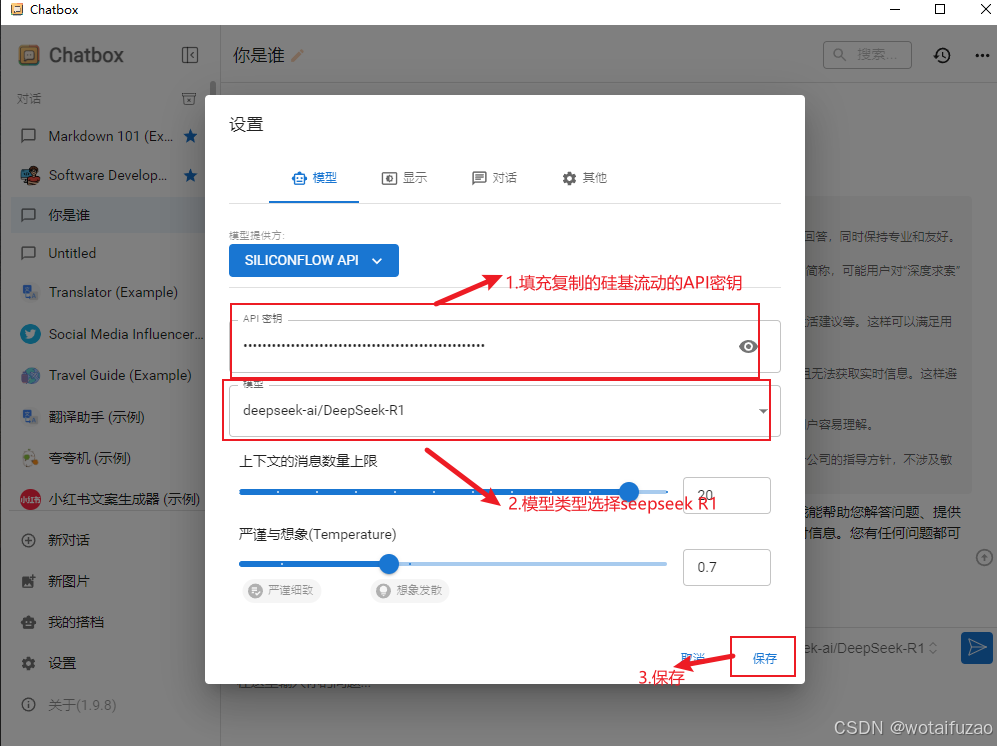Click the context message limit slider handle

pos(629,492)
